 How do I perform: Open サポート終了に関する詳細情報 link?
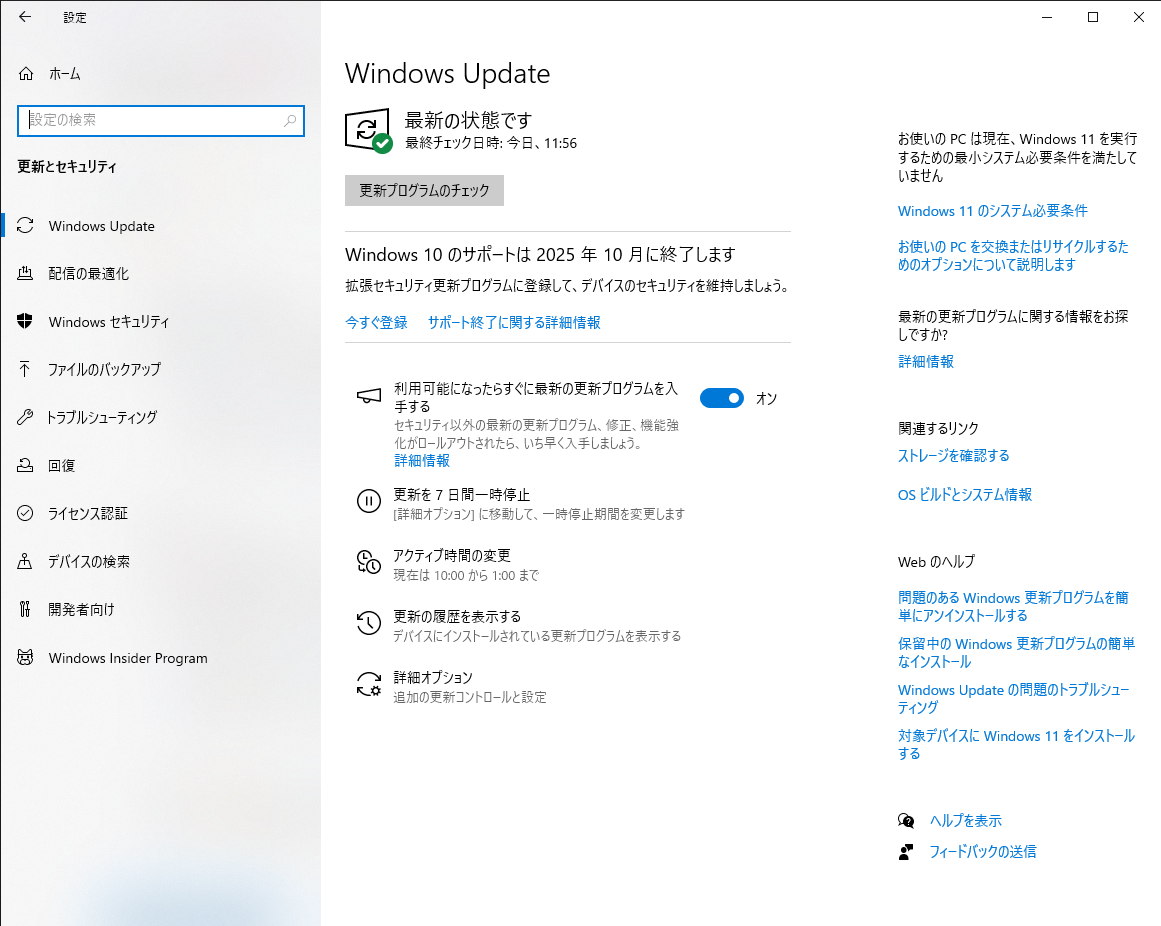pos(514,322)
